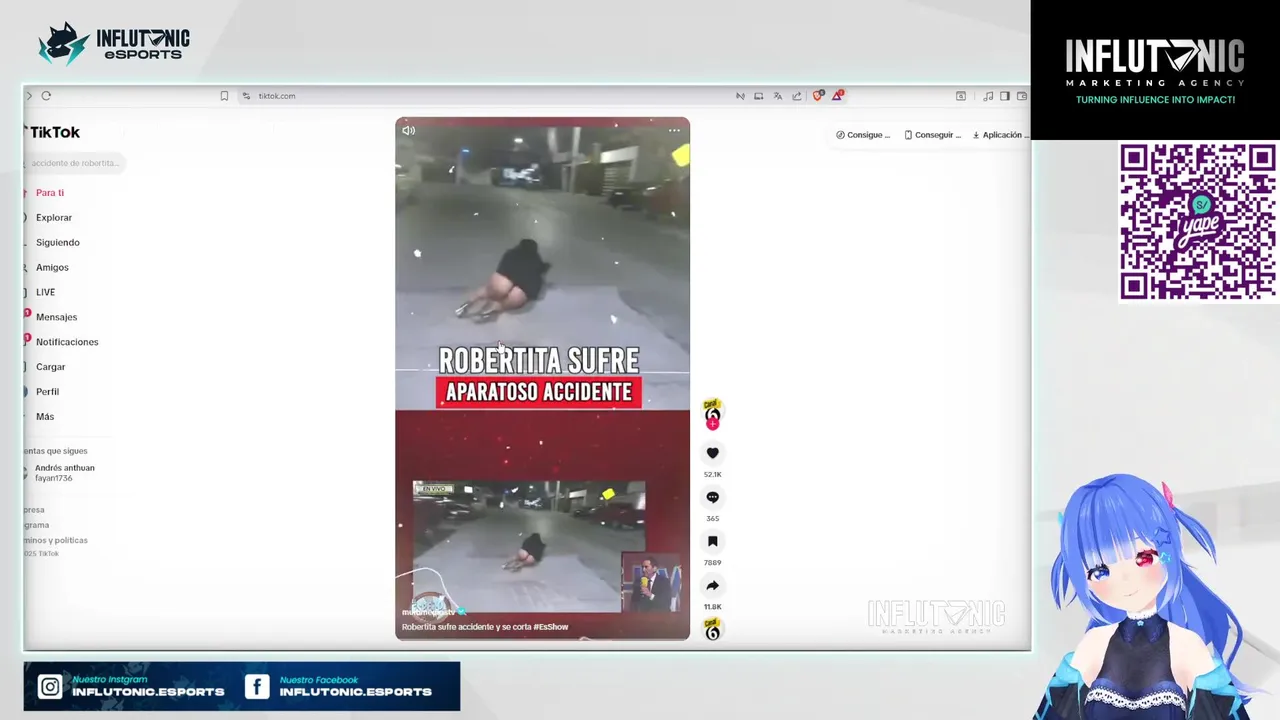
Task: Open the translate page icon
Action: tap(777, 96)
